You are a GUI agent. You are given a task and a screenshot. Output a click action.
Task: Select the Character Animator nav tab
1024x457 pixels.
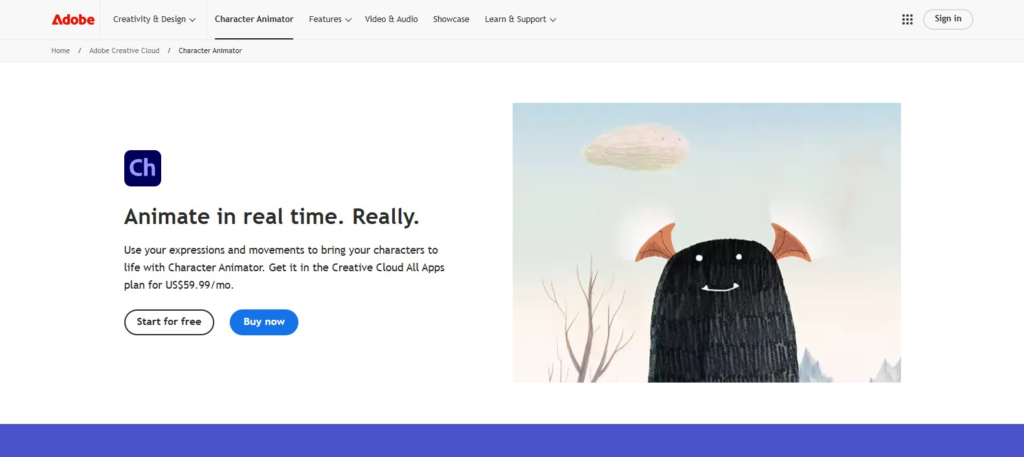[254, 20]
